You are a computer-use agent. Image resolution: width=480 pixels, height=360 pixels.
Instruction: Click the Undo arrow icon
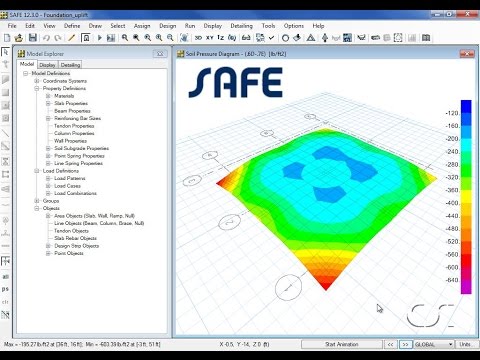[x=47, y=38]
